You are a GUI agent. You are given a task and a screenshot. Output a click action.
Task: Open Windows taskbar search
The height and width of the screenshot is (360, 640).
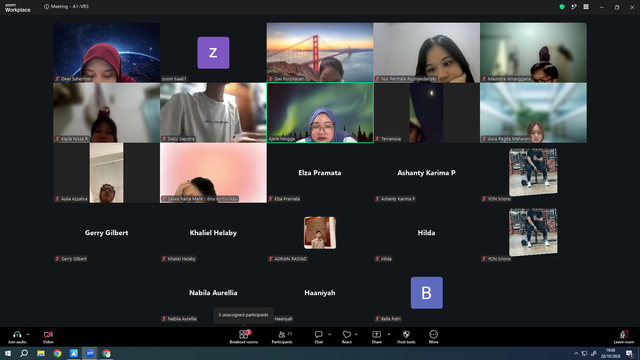coord(24,353)
